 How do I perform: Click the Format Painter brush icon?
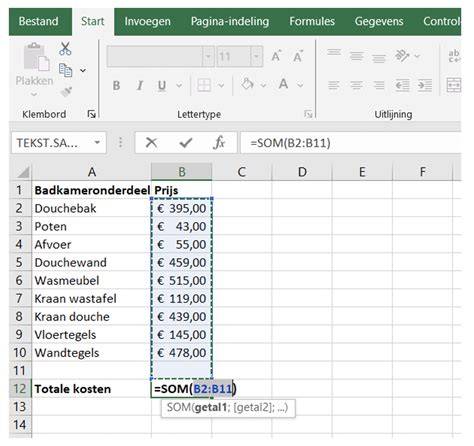click(x=66, y=91)
